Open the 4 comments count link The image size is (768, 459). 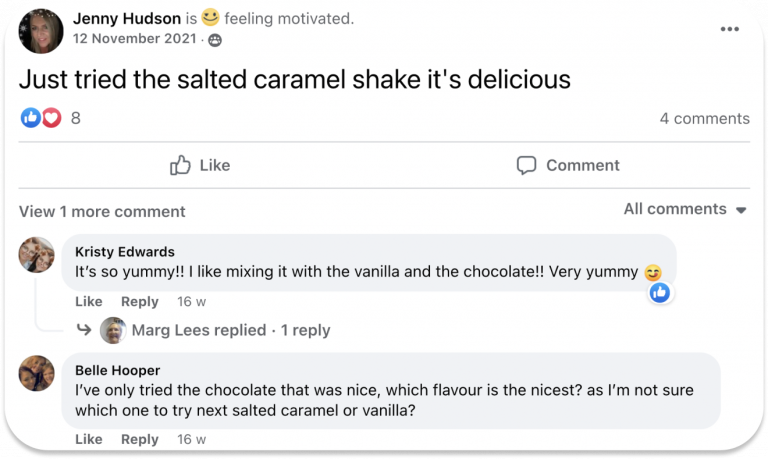pos(704,118)
